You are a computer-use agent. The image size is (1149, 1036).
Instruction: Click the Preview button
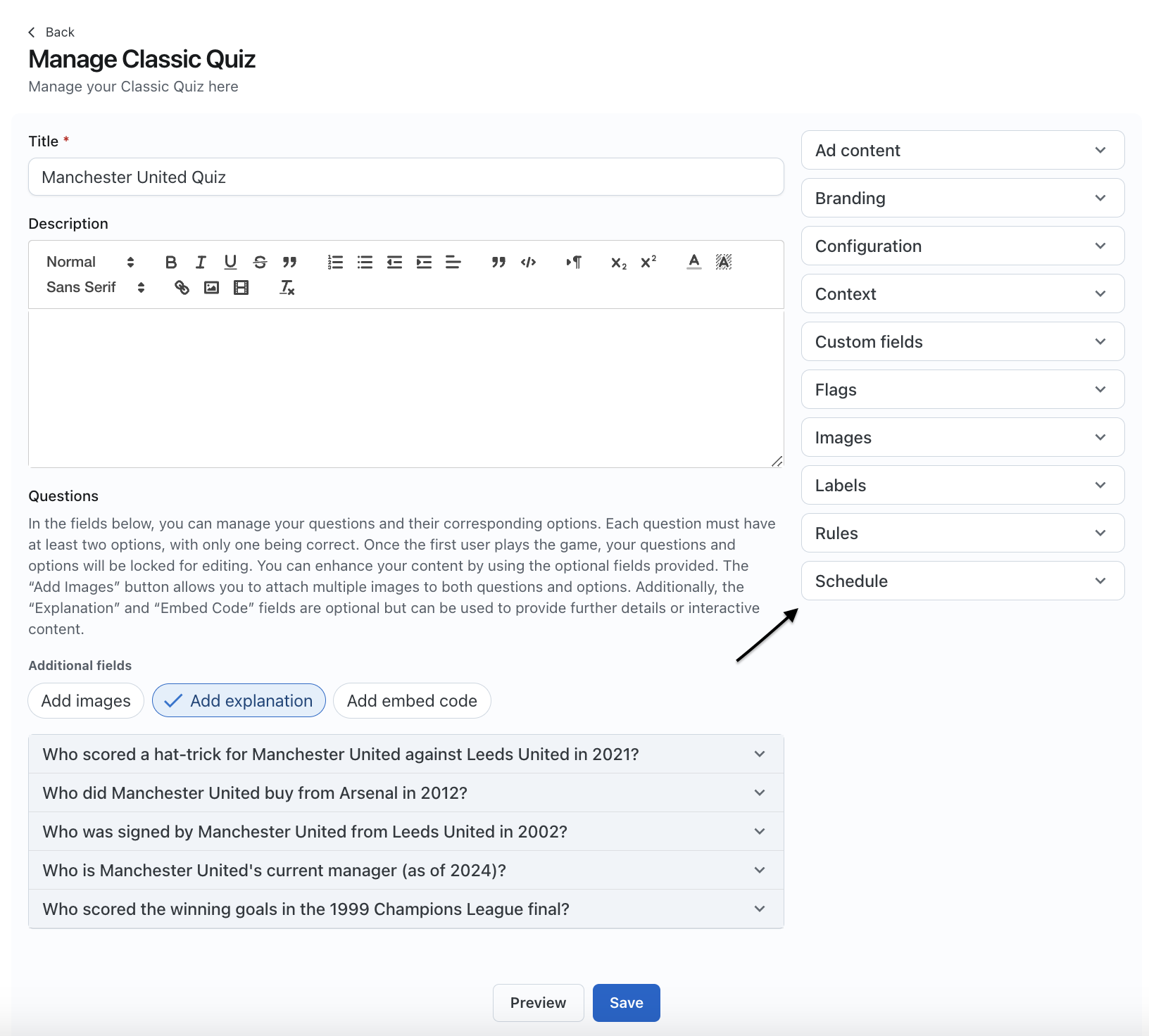[538, 1003]
